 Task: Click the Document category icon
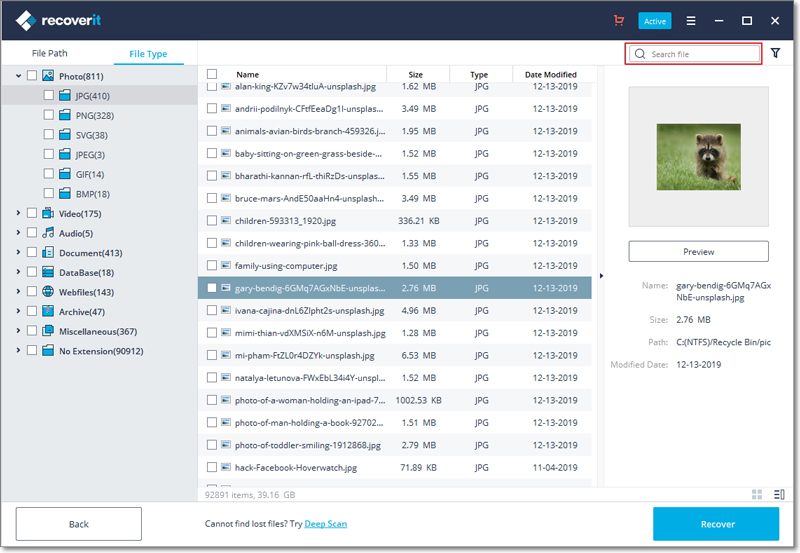click(x=48, y=253)
